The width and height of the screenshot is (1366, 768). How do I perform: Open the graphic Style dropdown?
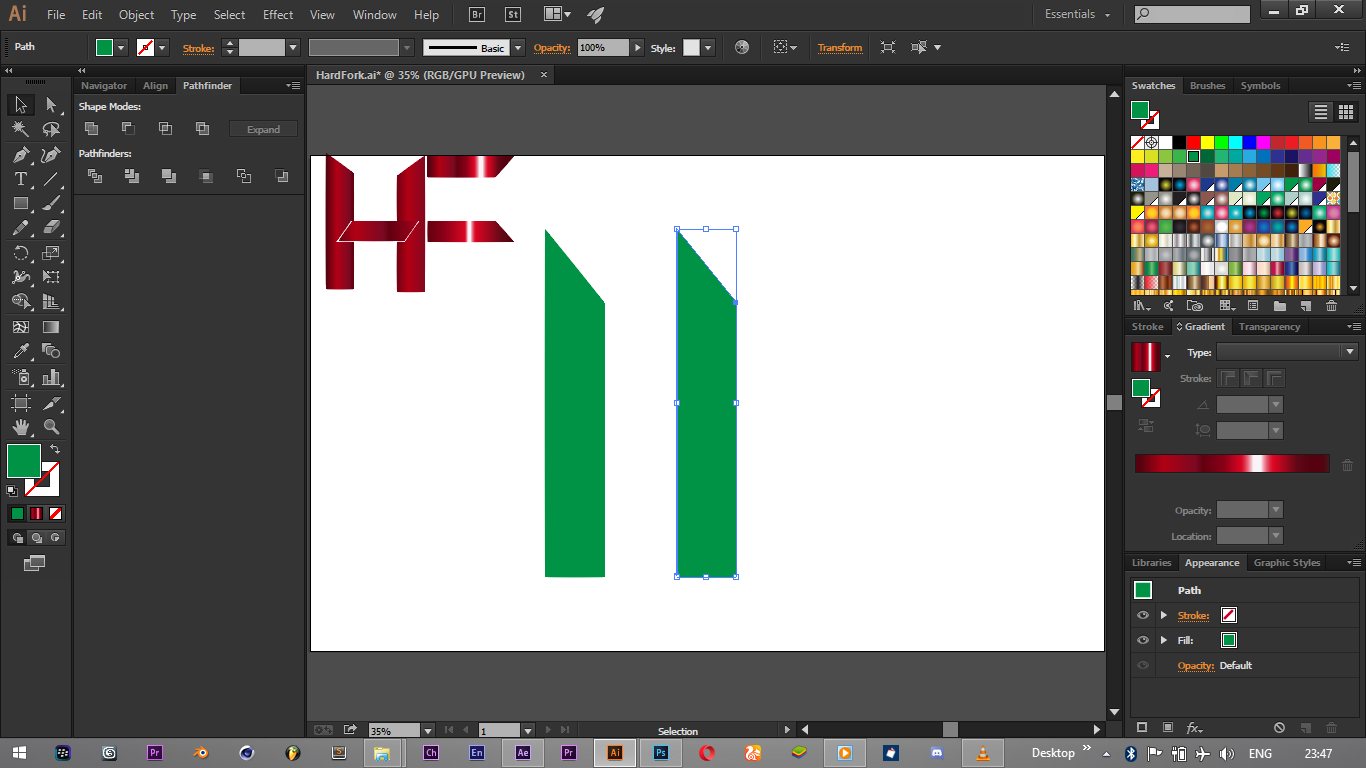pos(708,48)
